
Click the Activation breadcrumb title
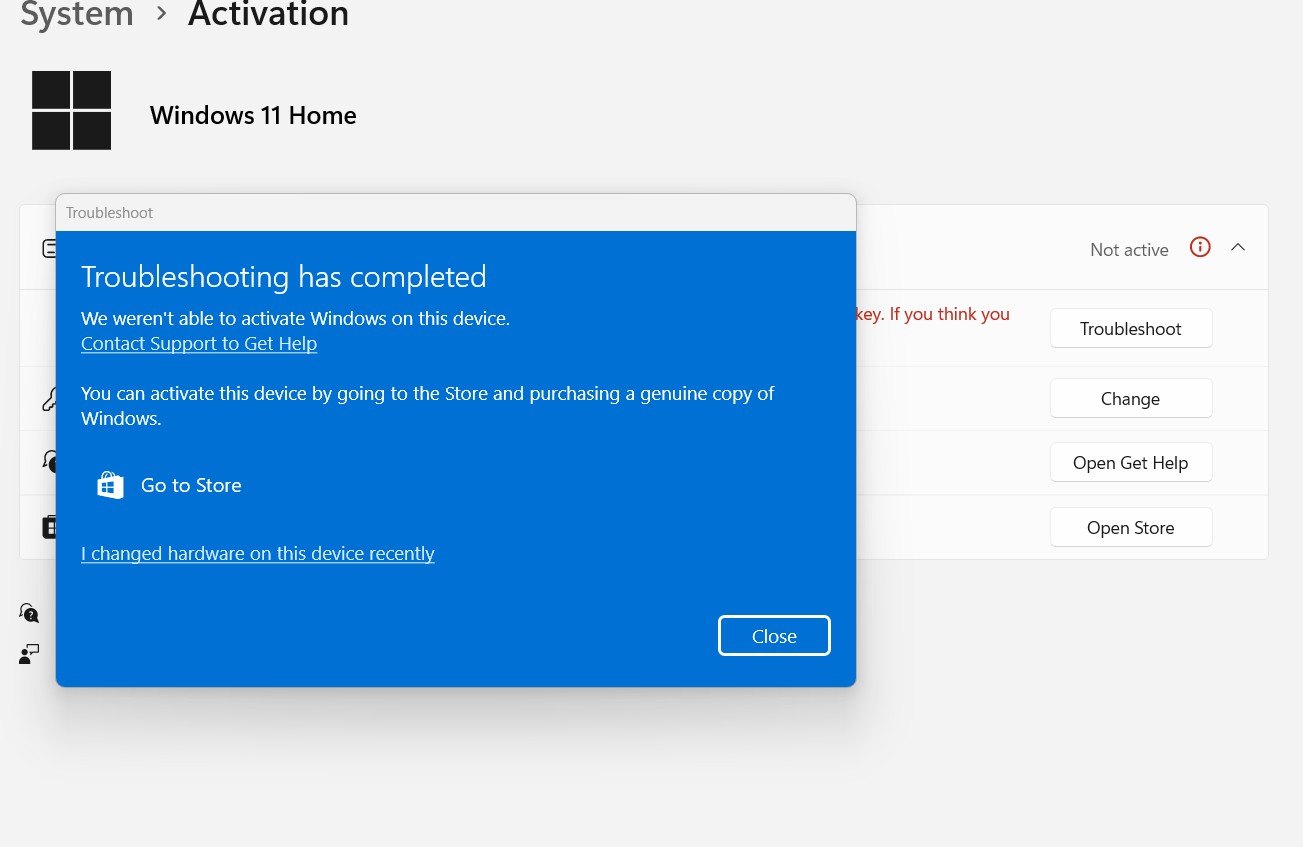pos(268,15)
